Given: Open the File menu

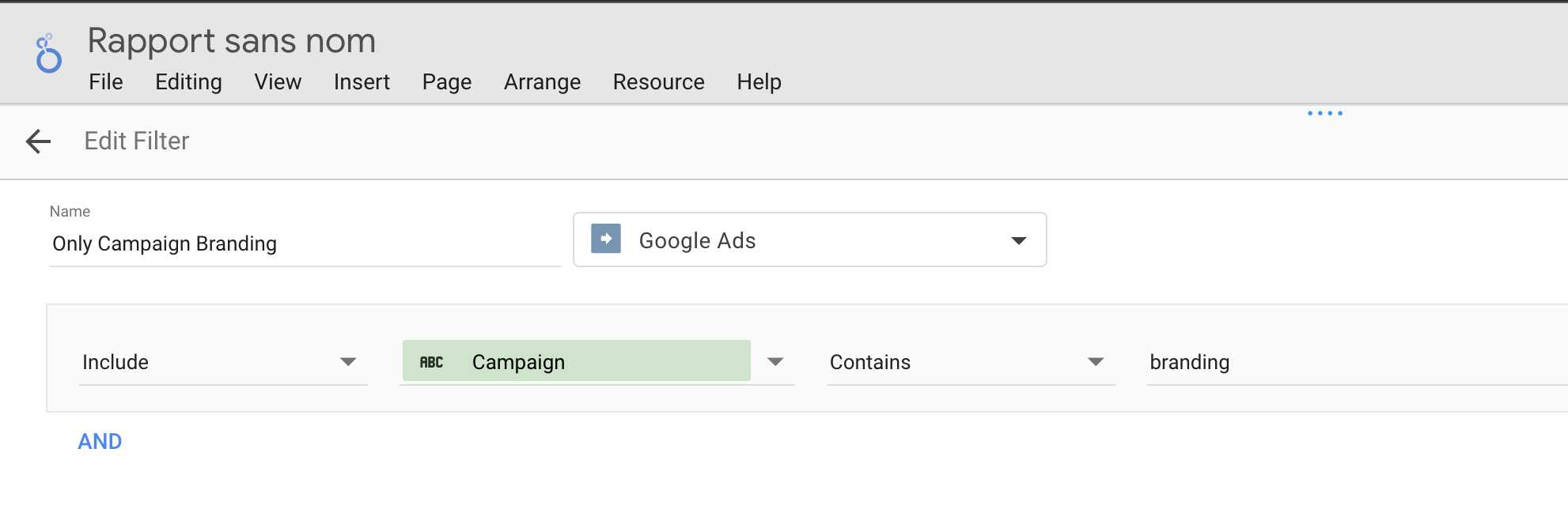Looking at the screenshot, I should pos(106,82).
